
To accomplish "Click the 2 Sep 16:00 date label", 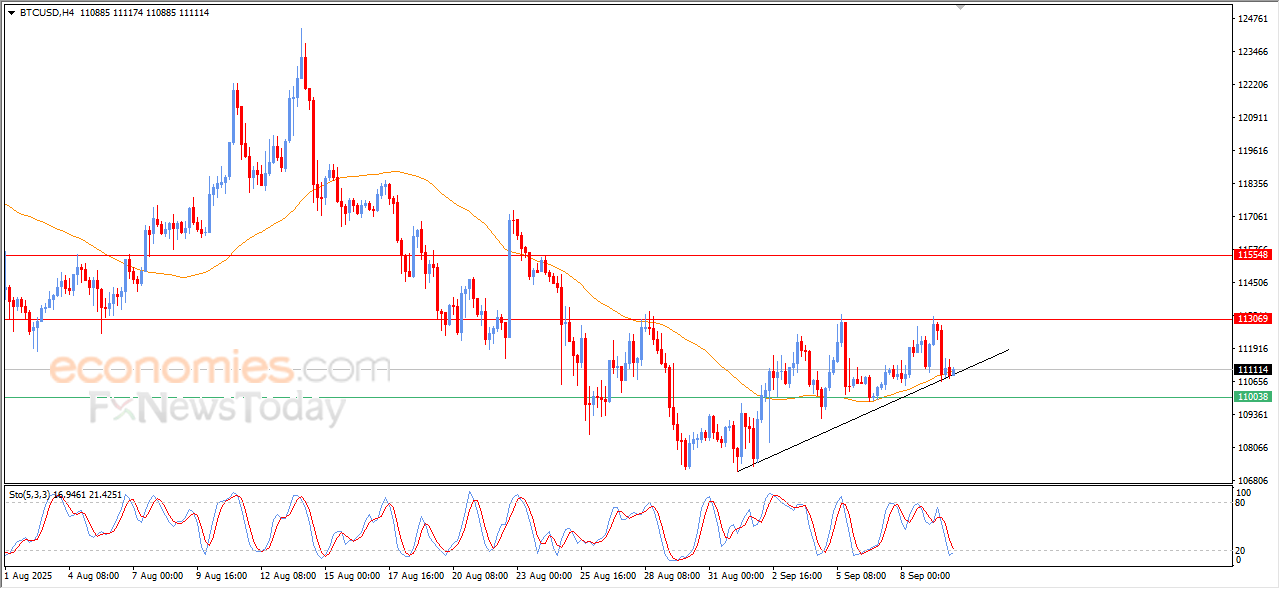I will click(x=798, y=576).
